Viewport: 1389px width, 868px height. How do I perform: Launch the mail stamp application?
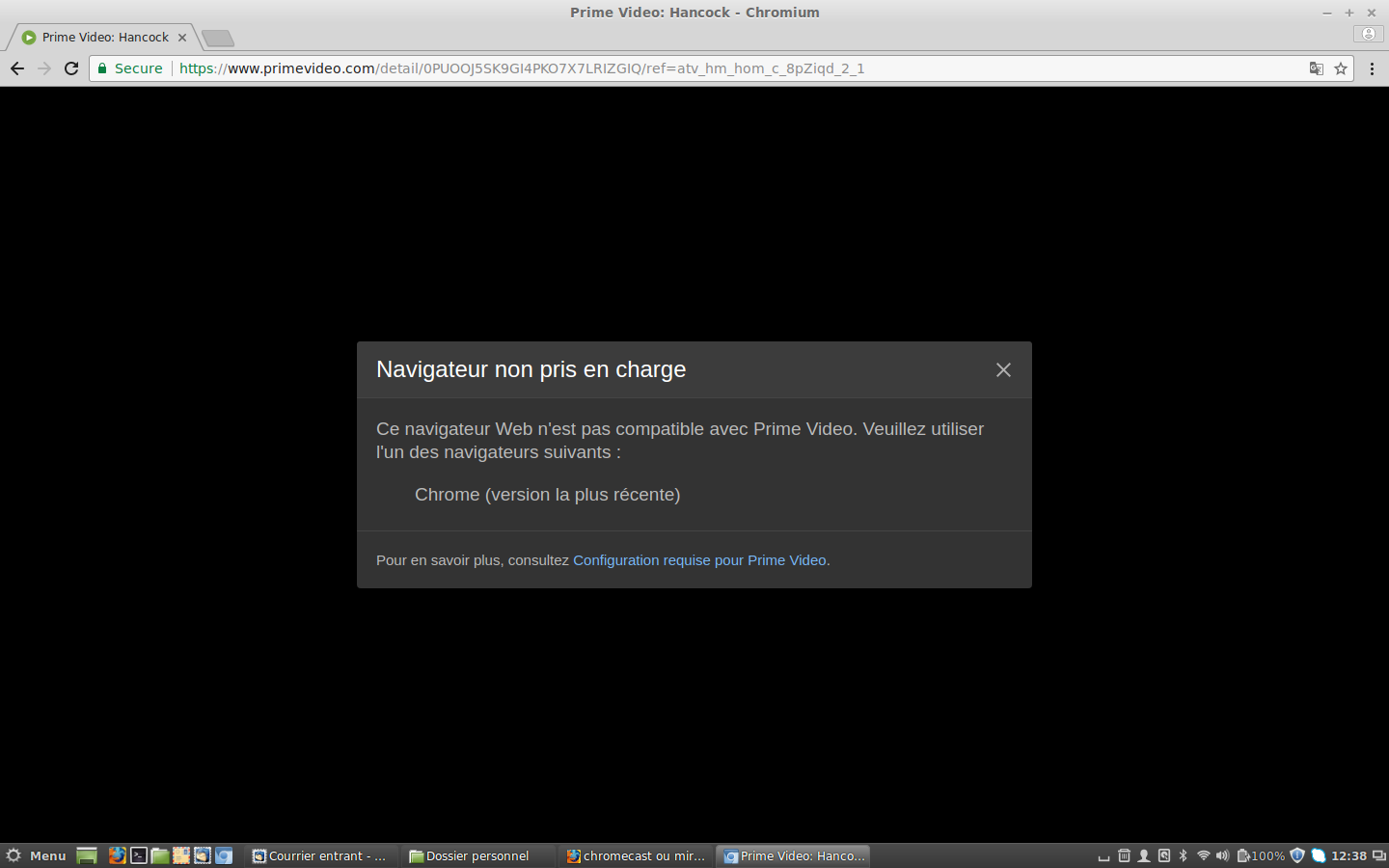pos(181,855)
